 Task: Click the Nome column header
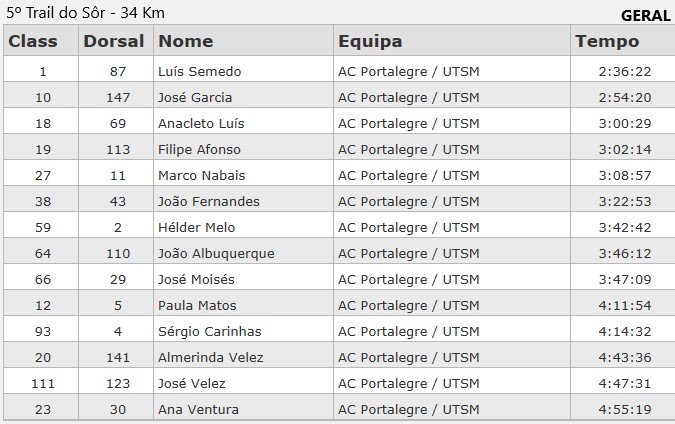click(186, 41)
